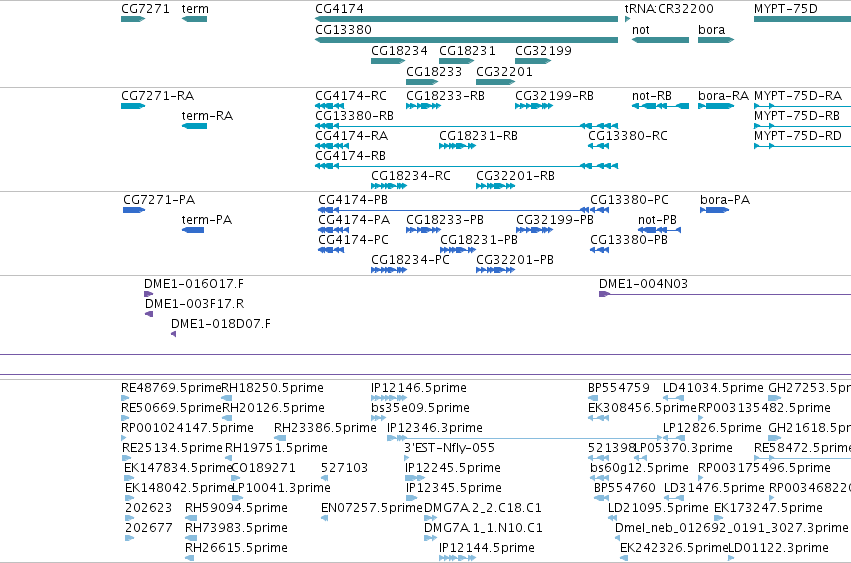Select the not gene feature
851x563 pixels.
click(x=661, y=40)
